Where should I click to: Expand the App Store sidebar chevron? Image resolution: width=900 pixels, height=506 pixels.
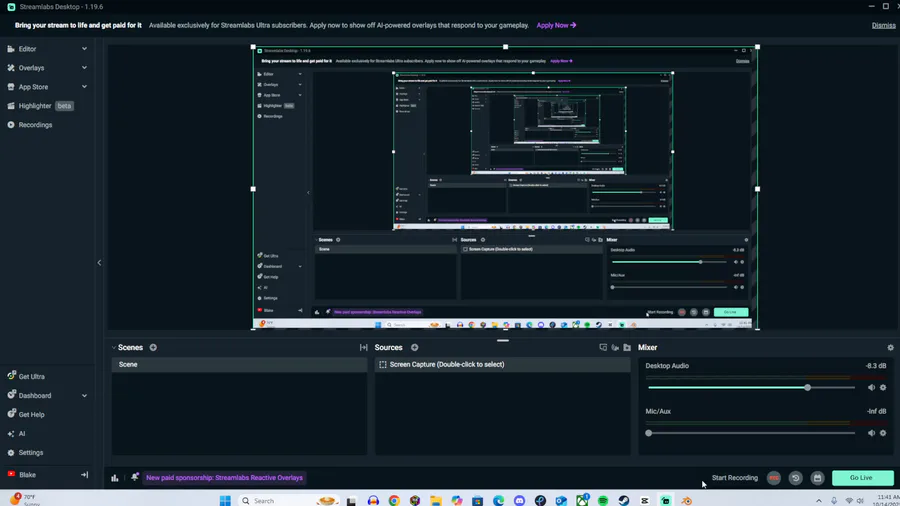(84, 87)
